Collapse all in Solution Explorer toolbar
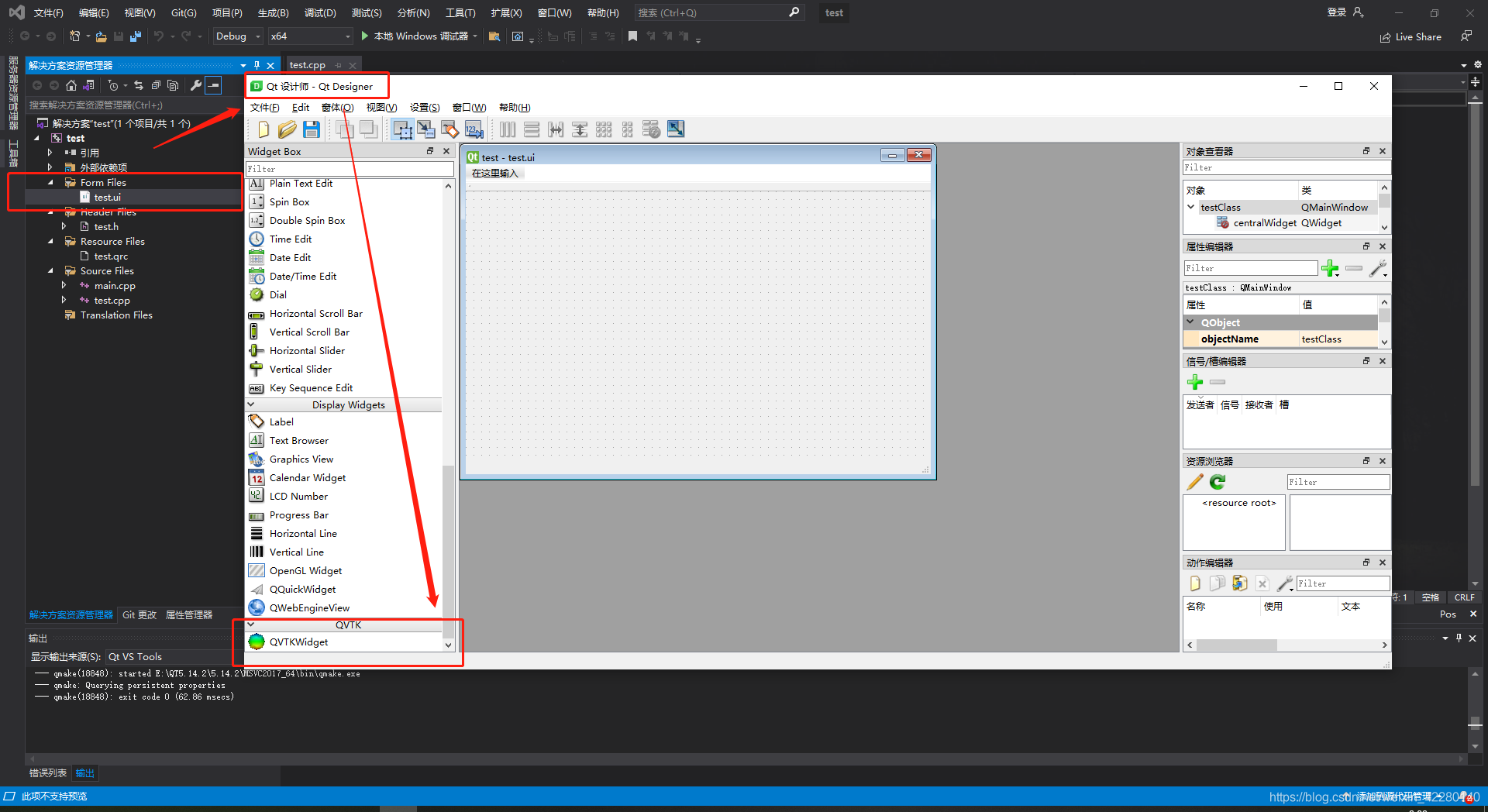Viewport: 1488px width, 812px height. coord(156,85)
